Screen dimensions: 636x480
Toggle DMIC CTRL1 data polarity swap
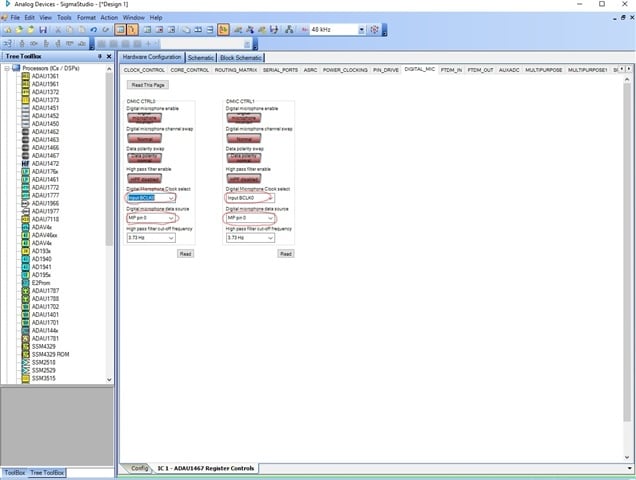[x=244, y=158]
